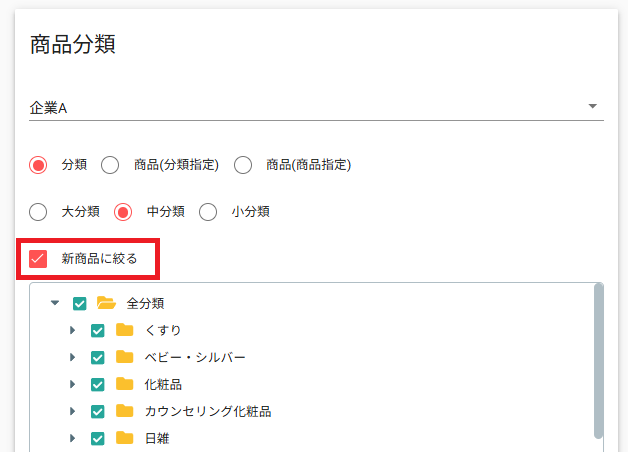Toggle the 新商品に絞る checkbox
This screenshot has height=452, width=628.
tap(39, 259)
